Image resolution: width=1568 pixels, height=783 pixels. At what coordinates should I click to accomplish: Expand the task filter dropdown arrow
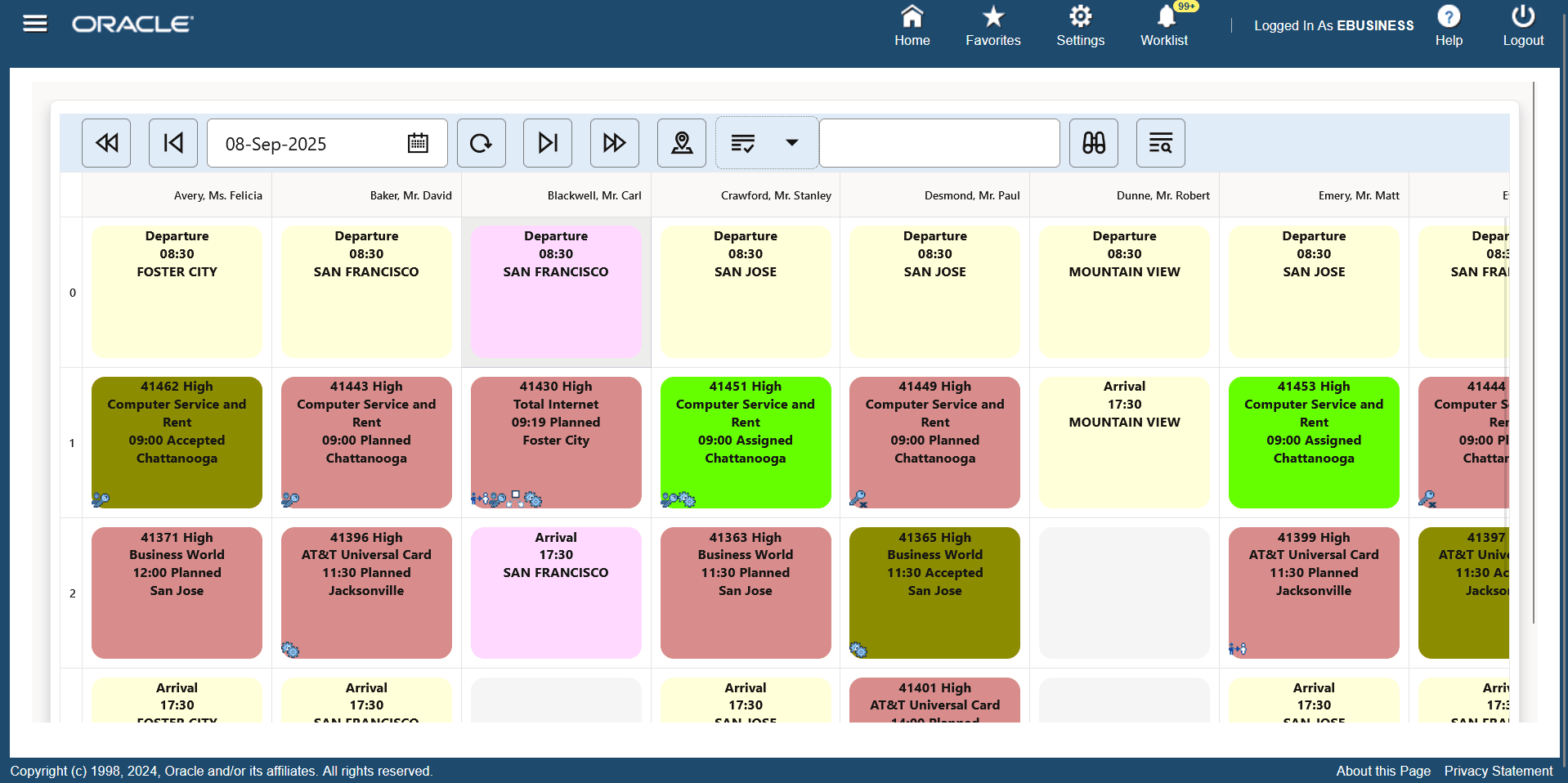pos(791,143)
